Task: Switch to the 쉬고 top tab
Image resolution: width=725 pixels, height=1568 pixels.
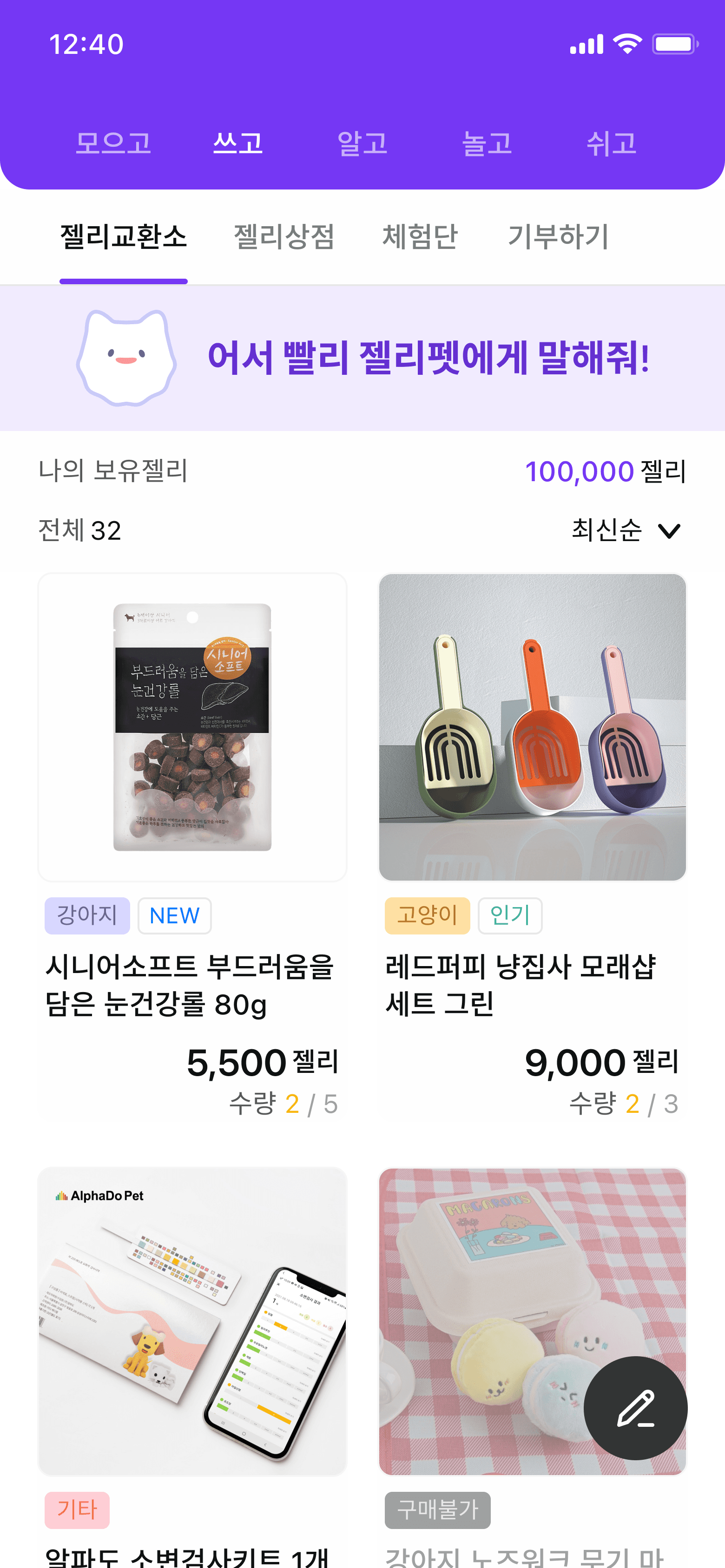Action: point(611,144)
